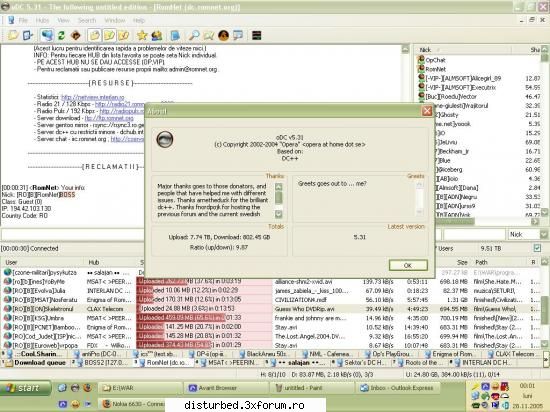Click the chat message input field
Image resolution: width=550 pixels, height=412 pixels.
pos(73,234)
